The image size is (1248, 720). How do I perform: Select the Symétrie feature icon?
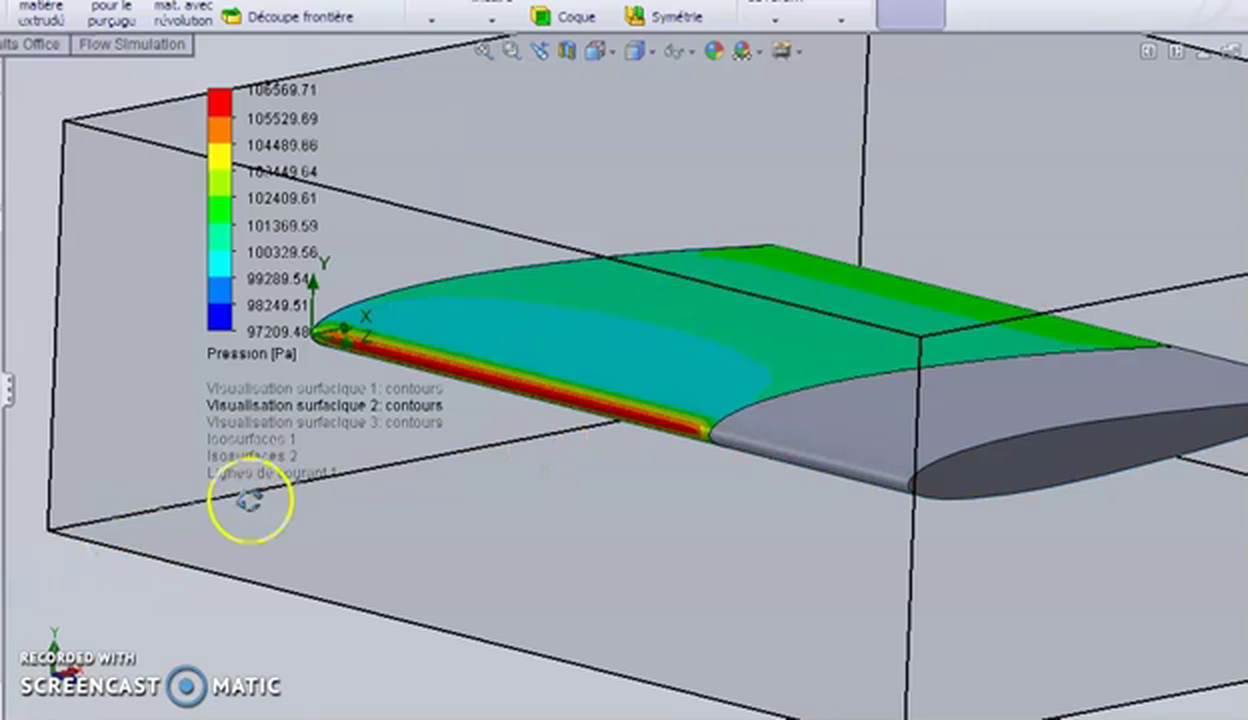633,16
